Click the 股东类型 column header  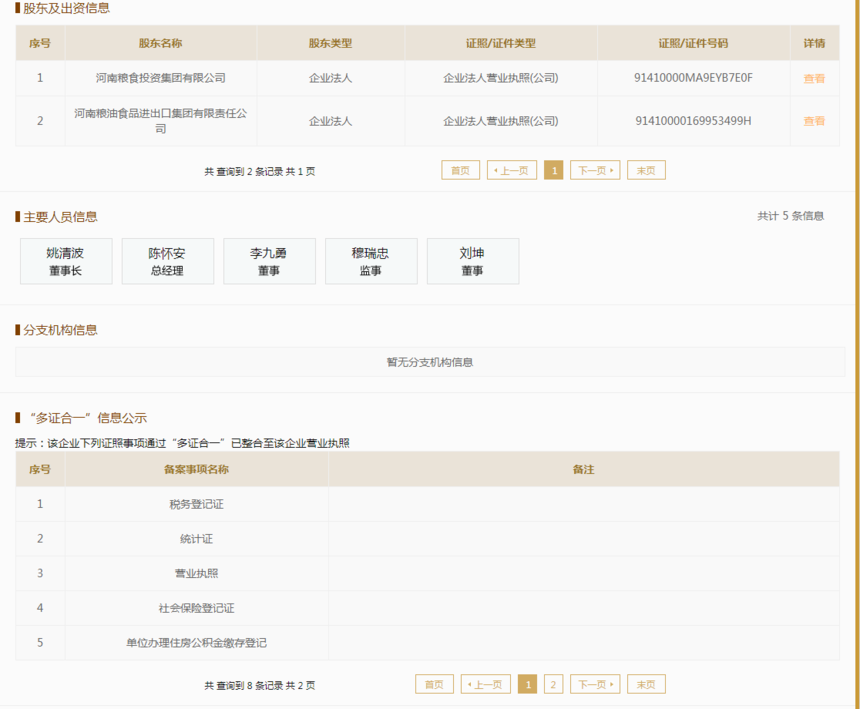pos(330,43)
